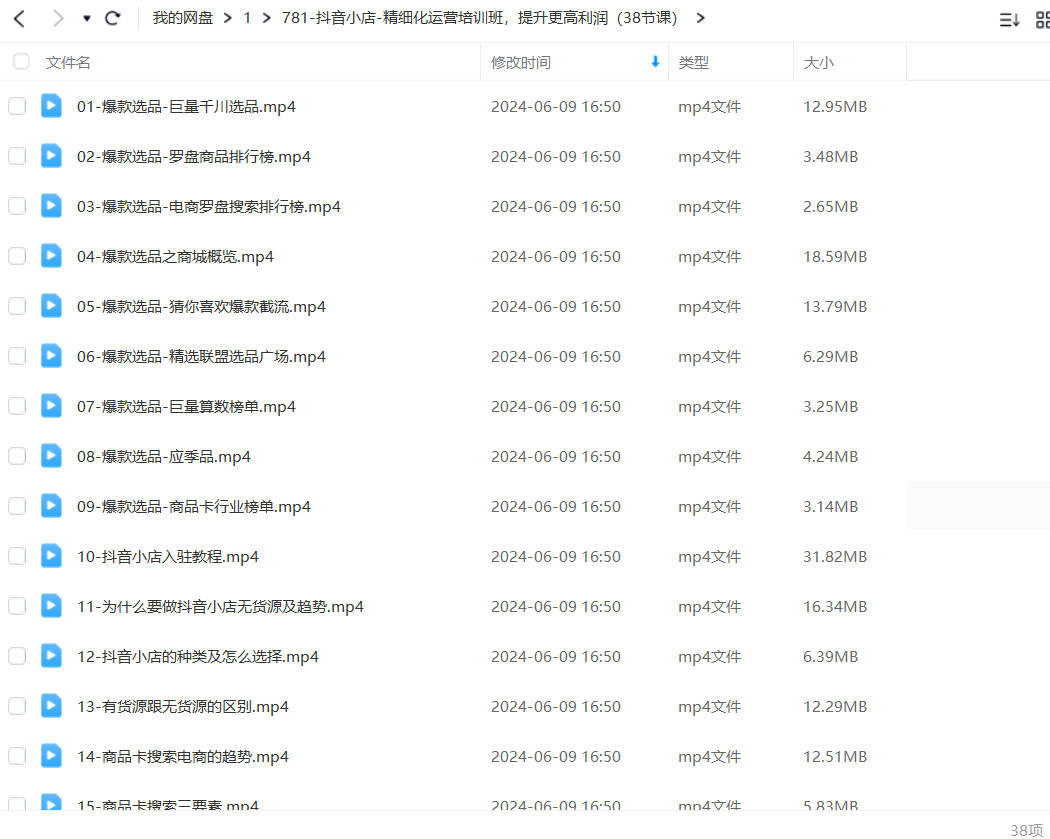
Task: Check the box for 10-抖音小店入驻教程.mp4
Action: coord(17,556)
